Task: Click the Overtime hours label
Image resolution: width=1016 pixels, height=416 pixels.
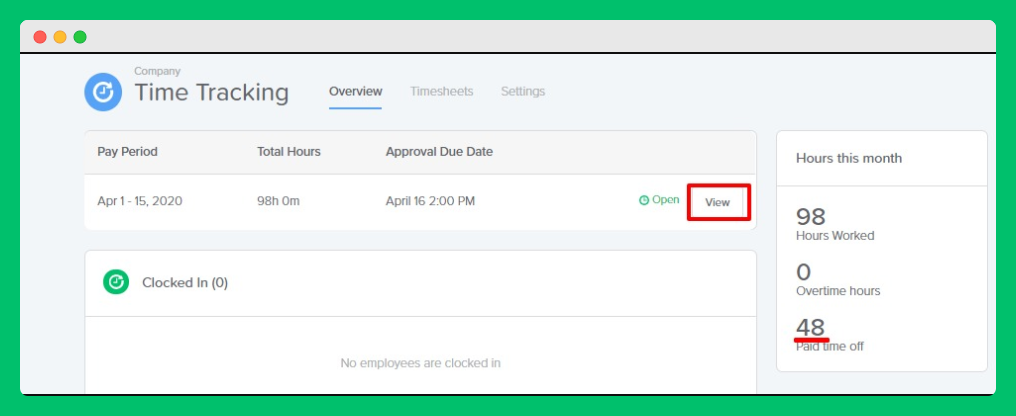Action: 838,291
